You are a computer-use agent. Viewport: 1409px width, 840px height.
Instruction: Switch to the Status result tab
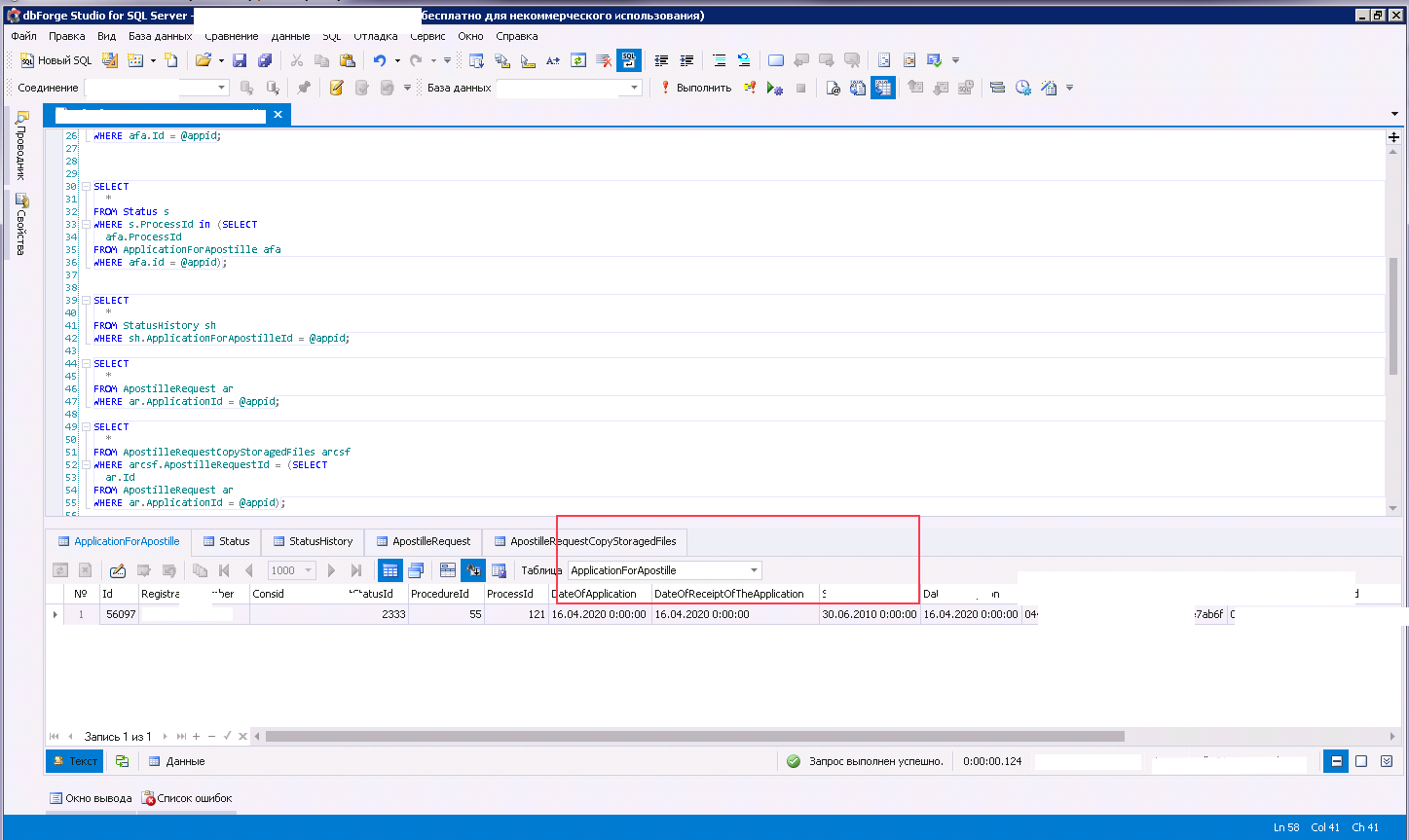[x=226, y=541]
